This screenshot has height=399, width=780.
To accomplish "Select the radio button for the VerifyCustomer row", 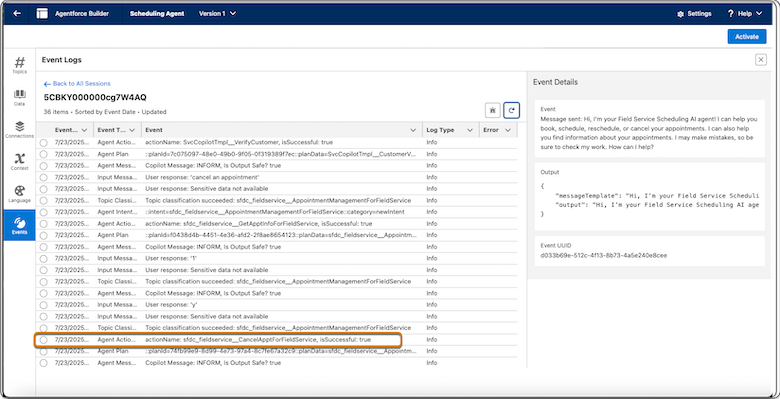I will (x=44, y=143).
